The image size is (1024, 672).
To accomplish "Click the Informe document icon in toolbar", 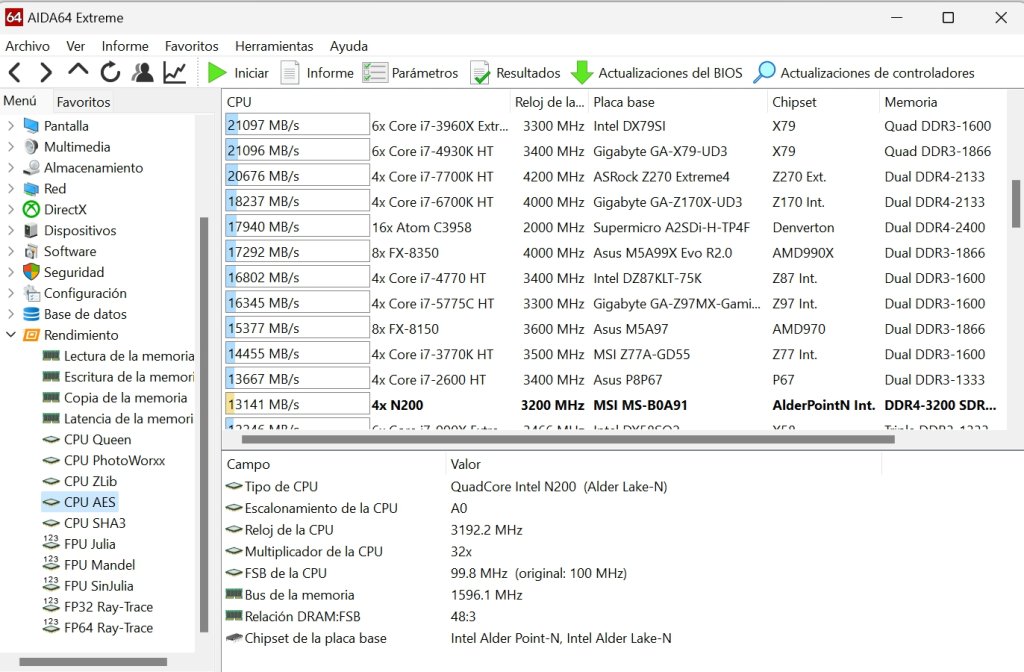I will [x=290, y=72].
